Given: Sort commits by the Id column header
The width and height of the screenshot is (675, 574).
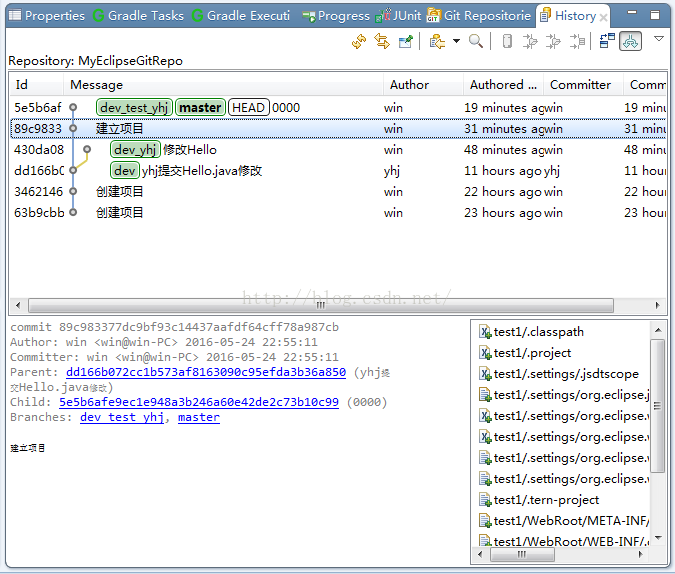Looking at the screenshot, I should (37, 85).
